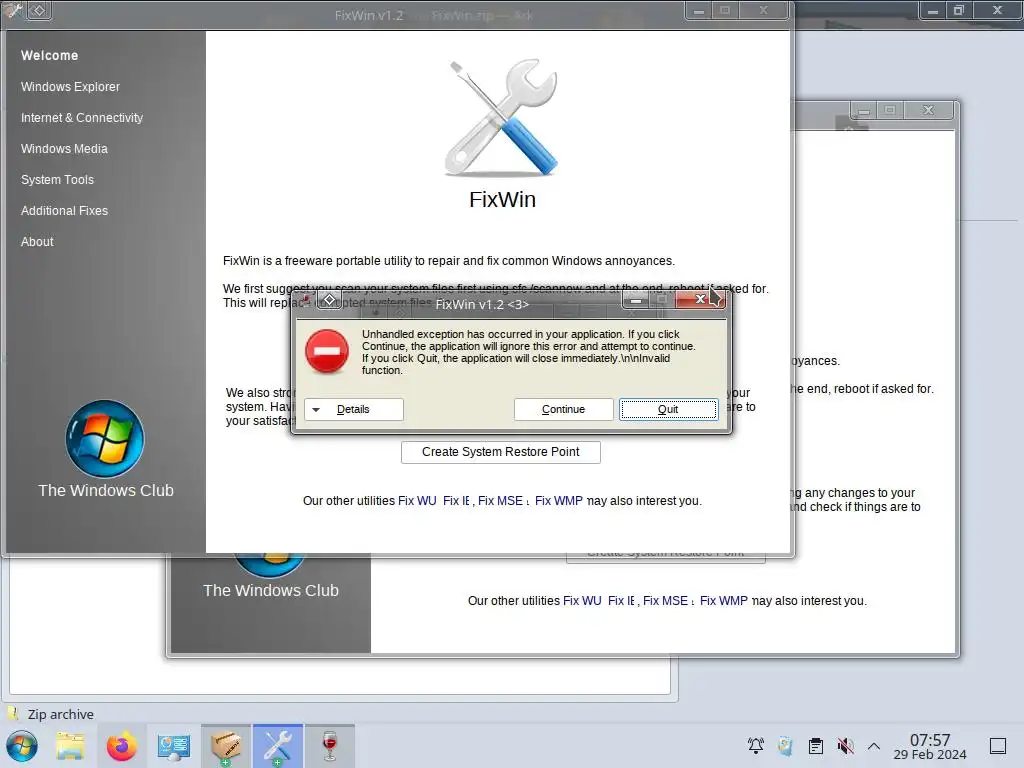
Task: Minimize the FixWin v1.2 <3> error dialog
Action: click(x=635, y=300)
